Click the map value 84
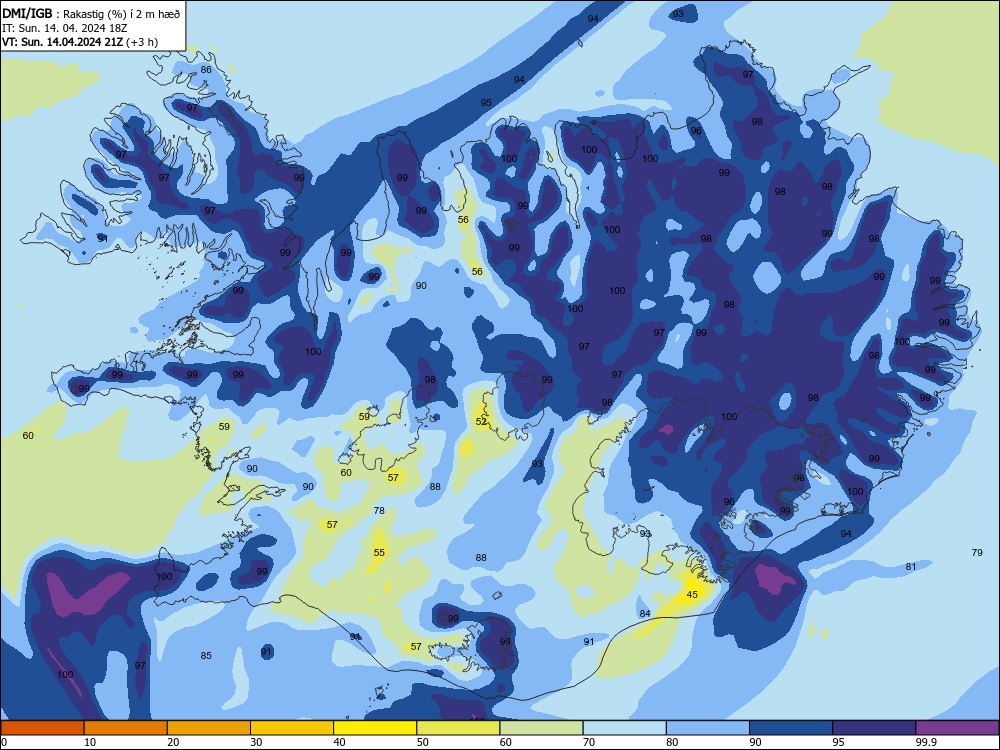 645,614
